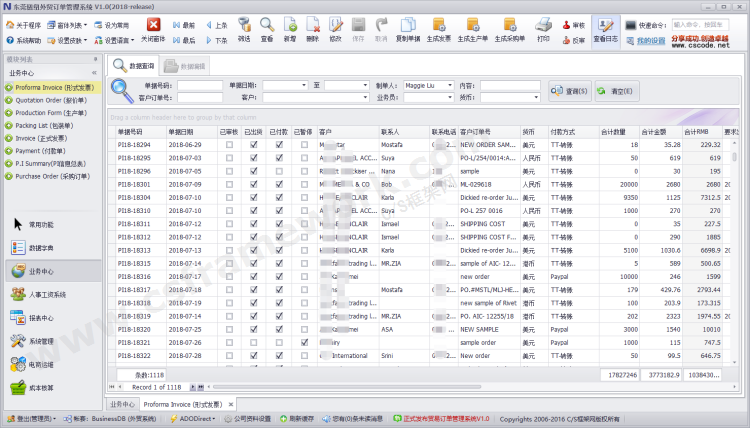Click the 查询(S) search button
Image resolution: width=750 pixels, height=428 pixels.
tap(572, 91)
